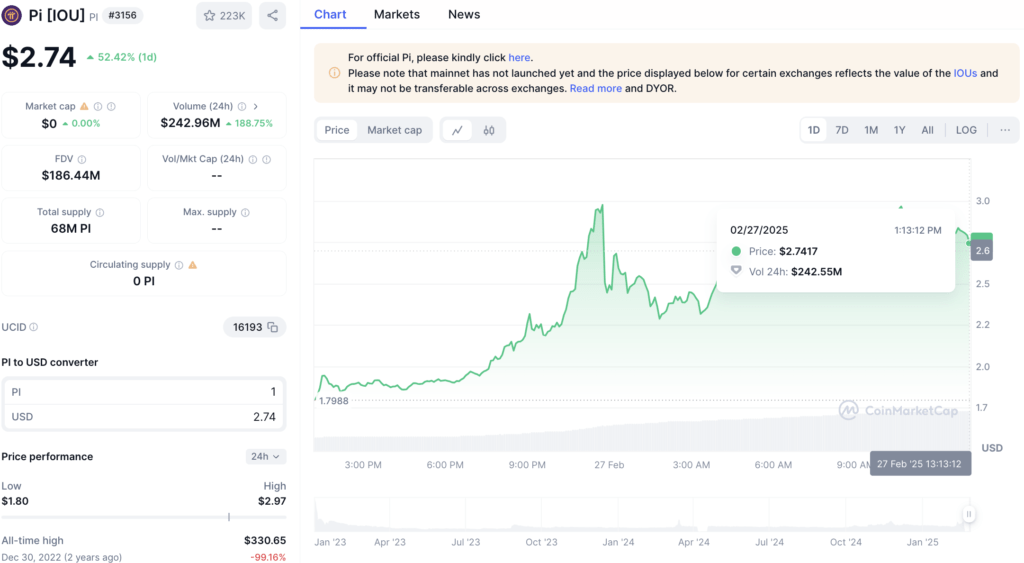
Task: Click the -99.16% drawdown text
Action: 268,557
